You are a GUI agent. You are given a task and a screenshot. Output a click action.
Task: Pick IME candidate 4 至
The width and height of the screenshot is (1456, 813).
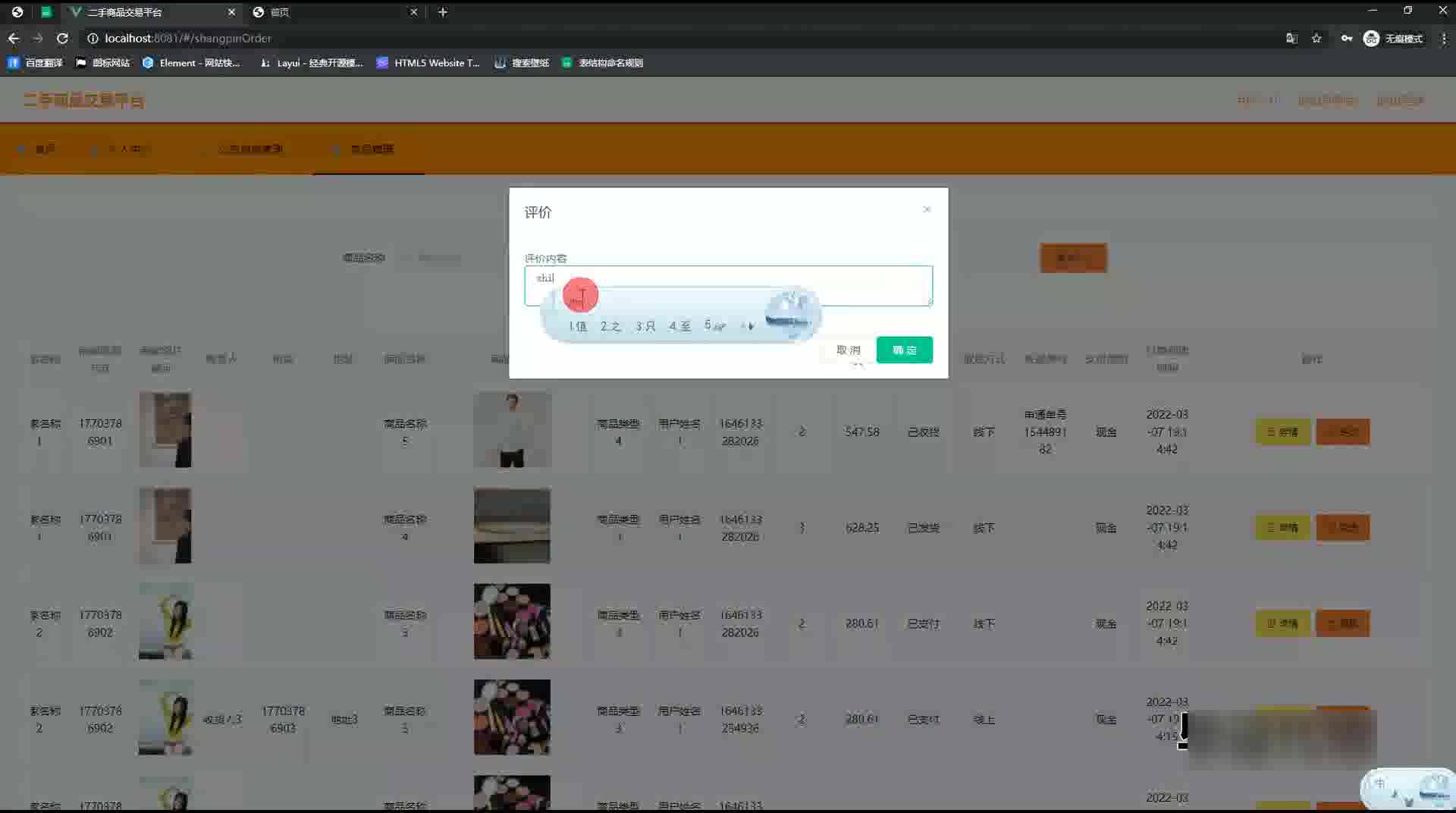point(679,326)
